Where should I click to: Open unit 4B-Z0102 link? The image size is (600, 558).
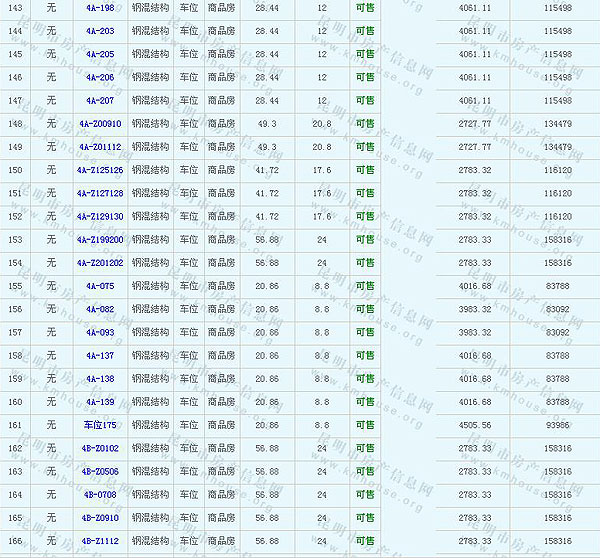pyautogui.click(x=100, y=448)
